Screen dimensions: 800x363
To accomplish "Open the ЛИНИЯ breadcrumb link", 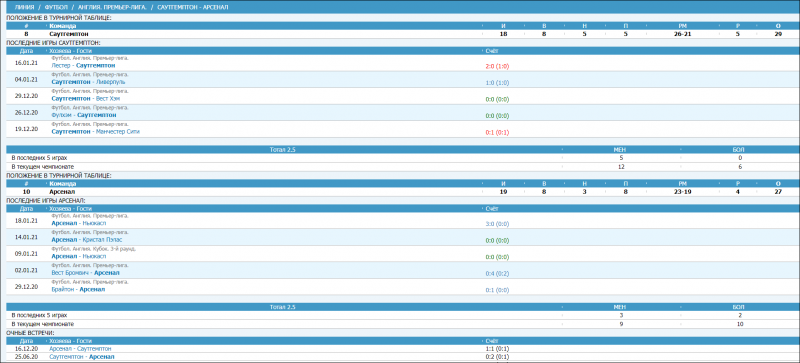I will click(24, 8).
